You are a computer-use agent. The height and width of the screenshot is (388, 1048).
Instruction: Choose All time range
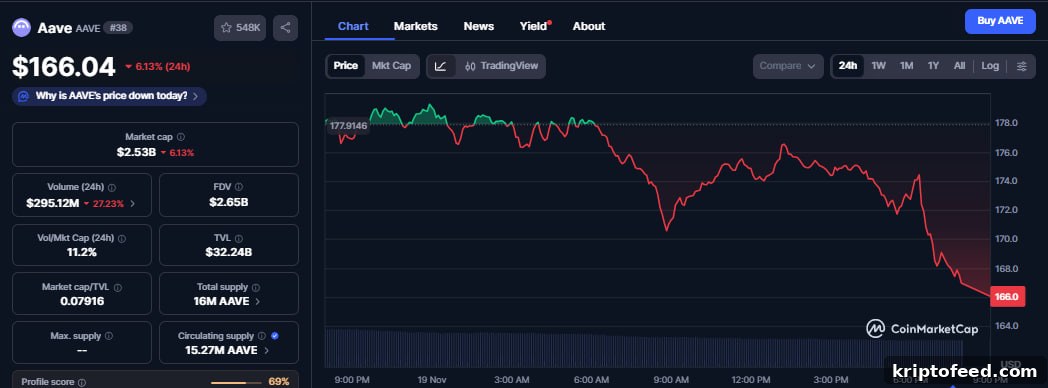(959, 66)
